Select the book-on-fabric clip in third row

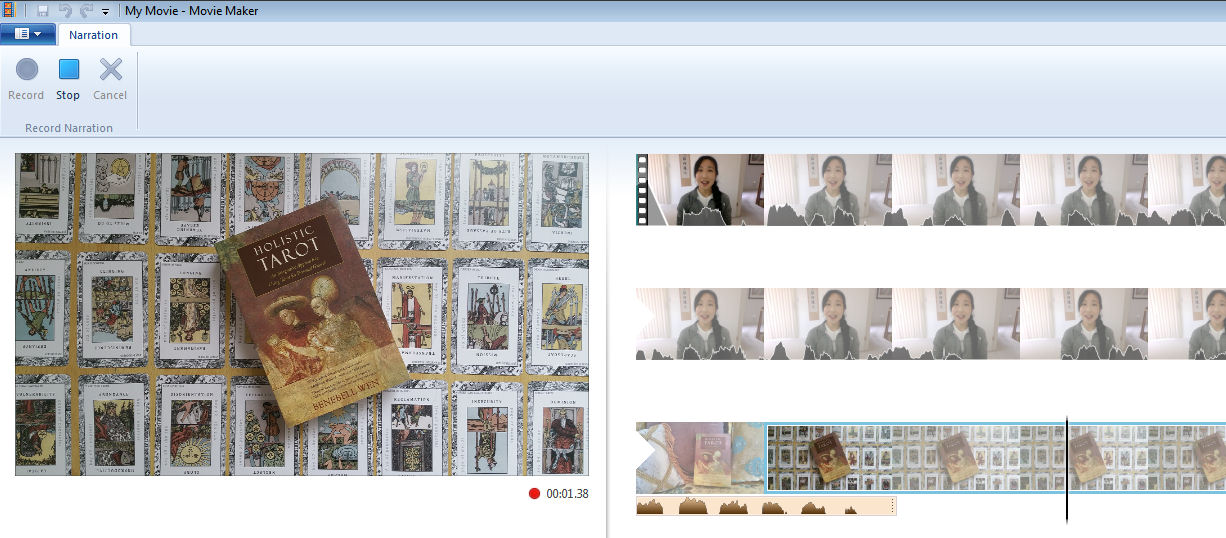click(700, 457)
